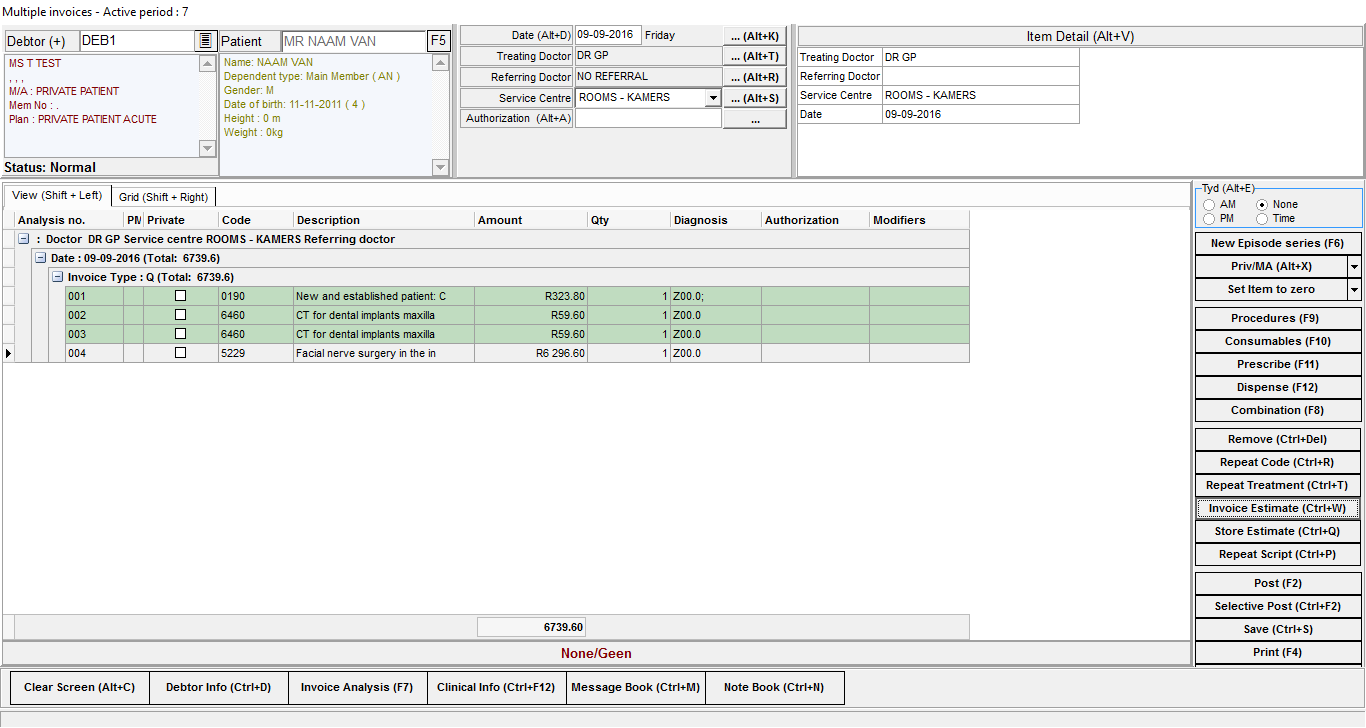
Task: Open referring doctor lookup (Alt+R)
Action: [x=754, y=78]
